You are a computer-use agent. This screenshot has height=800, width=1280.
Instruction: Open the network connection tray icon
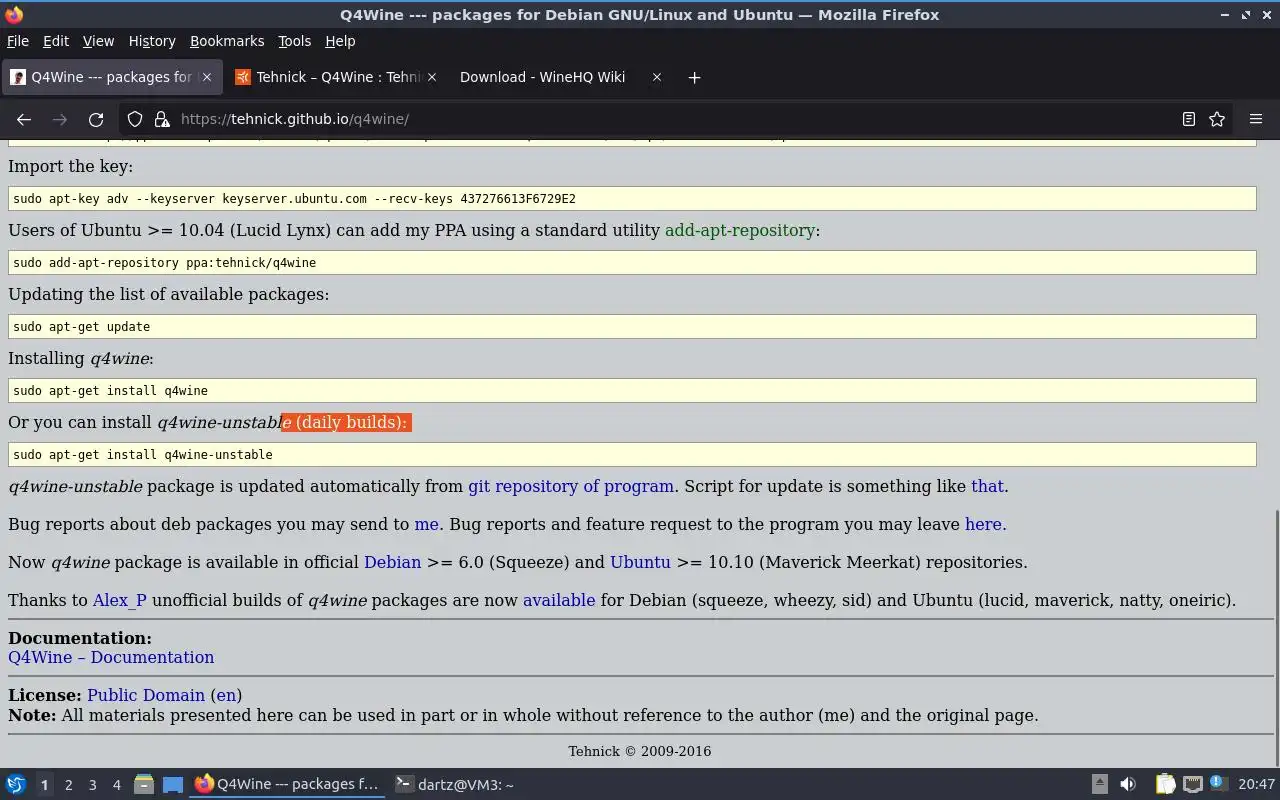[1192, 785]
